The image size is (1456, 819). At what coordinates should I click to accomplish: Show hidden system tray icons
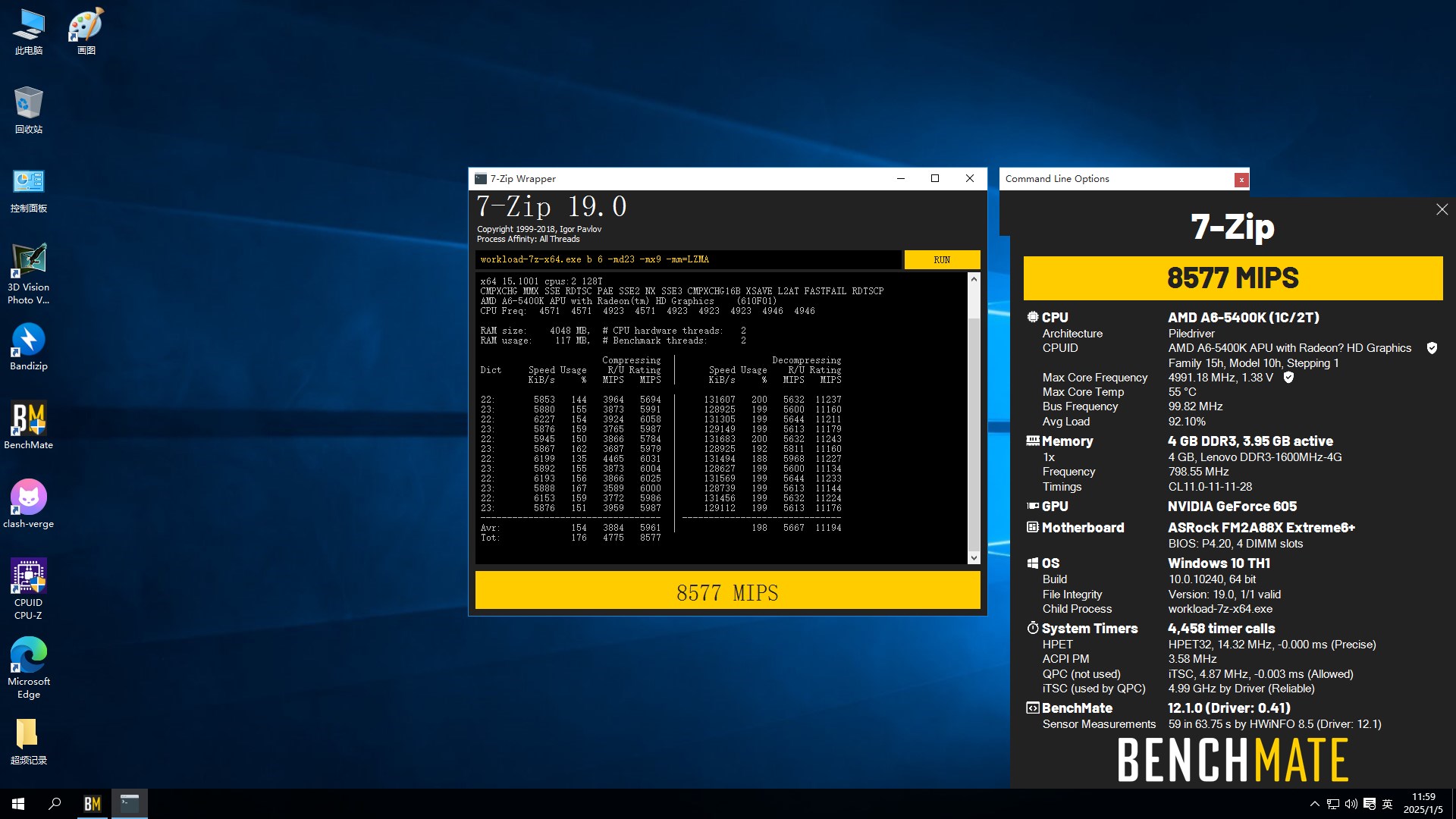pyautogui.click(x=1315, y=804)
